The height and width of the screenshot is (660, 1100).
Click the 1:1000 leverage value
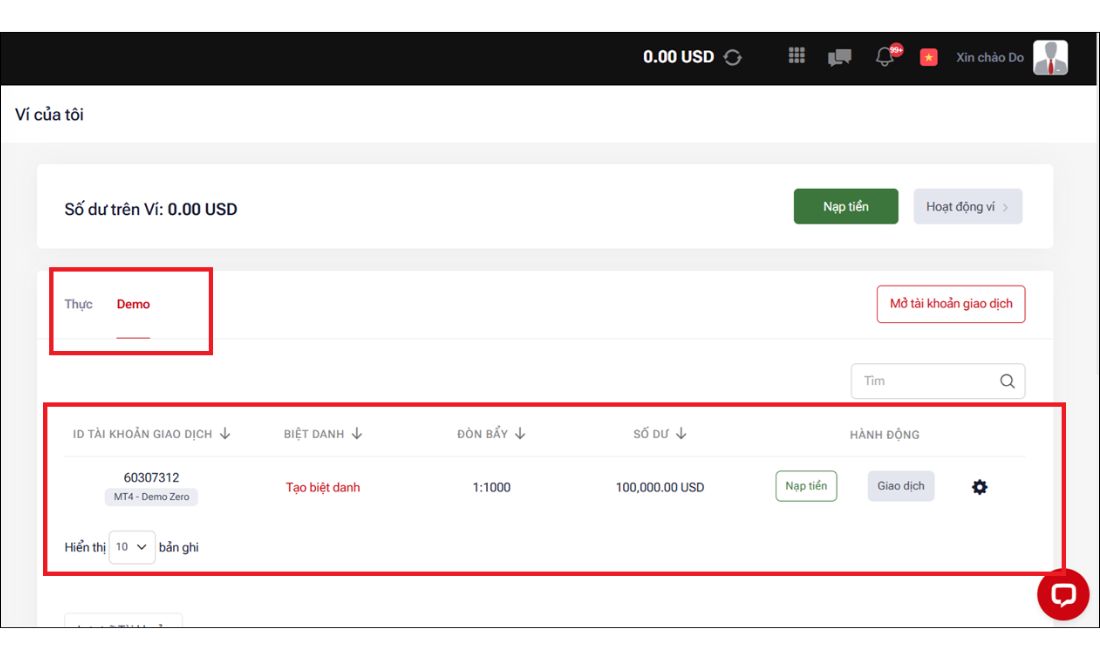[x=491, y=487]
